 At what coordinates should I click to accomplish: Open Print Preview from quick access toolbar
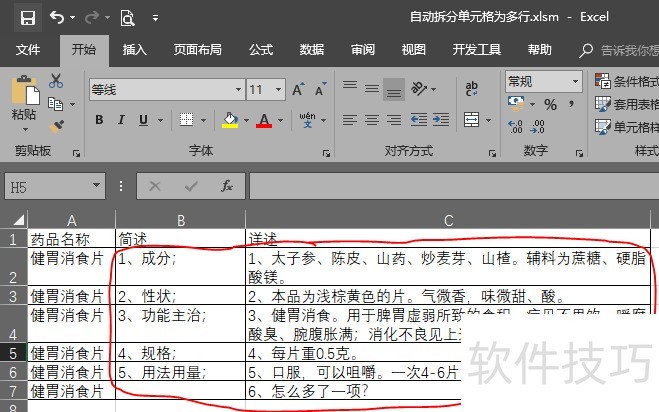point(127,18)
